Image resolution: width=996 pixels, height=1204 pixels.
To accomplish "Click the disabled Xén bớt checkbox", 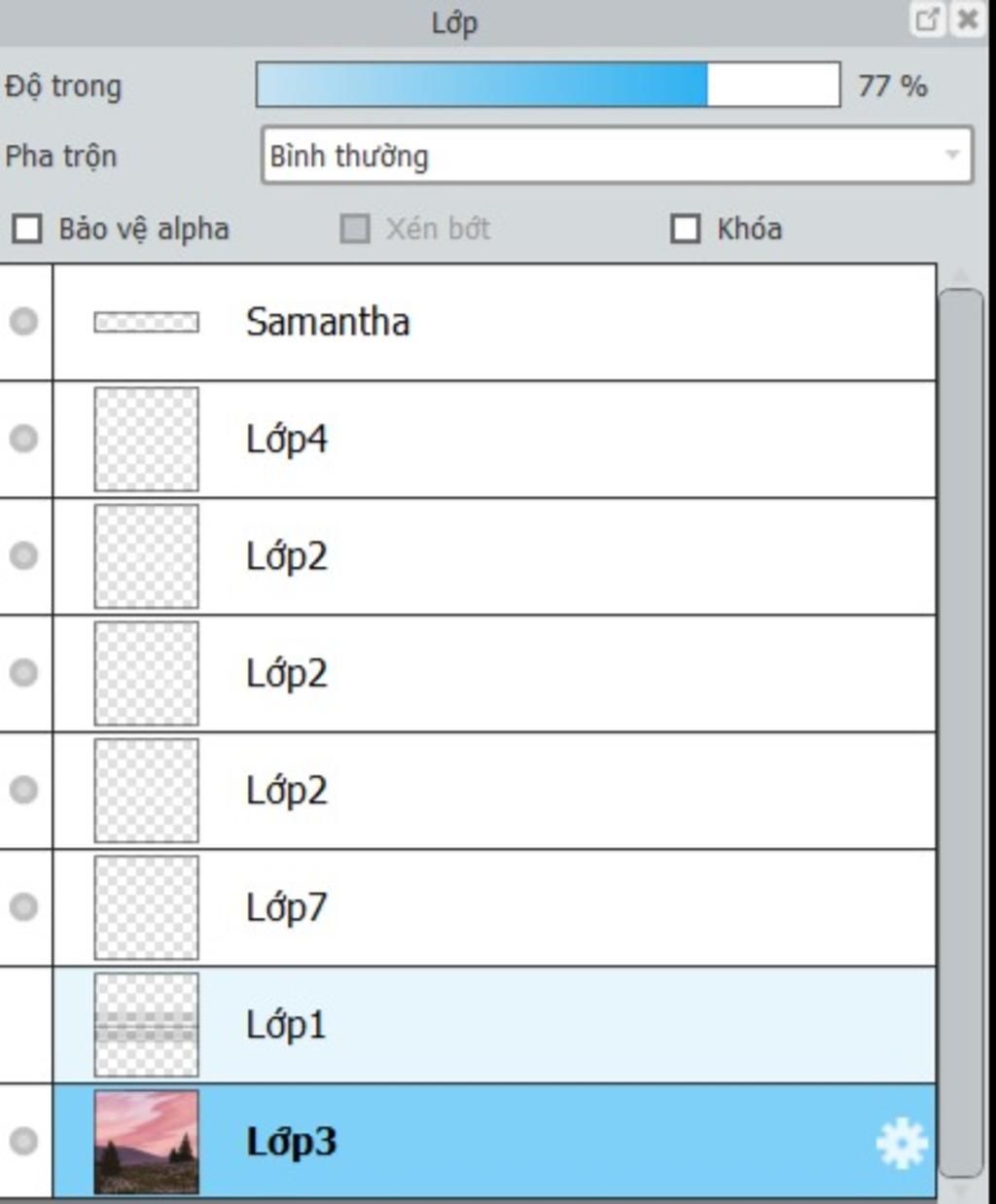I will pos(355,229).
